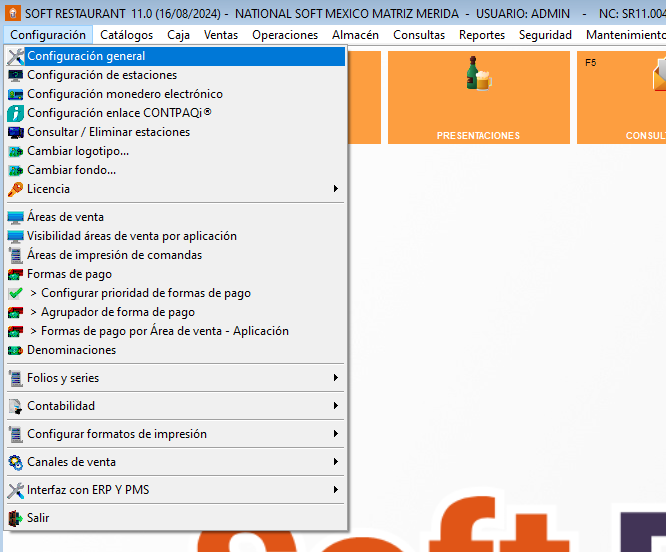Screen dimensions: 666x552
Task: Open the Mantenimiento menu
Action: pyautogui.click(x=625, y=35)
